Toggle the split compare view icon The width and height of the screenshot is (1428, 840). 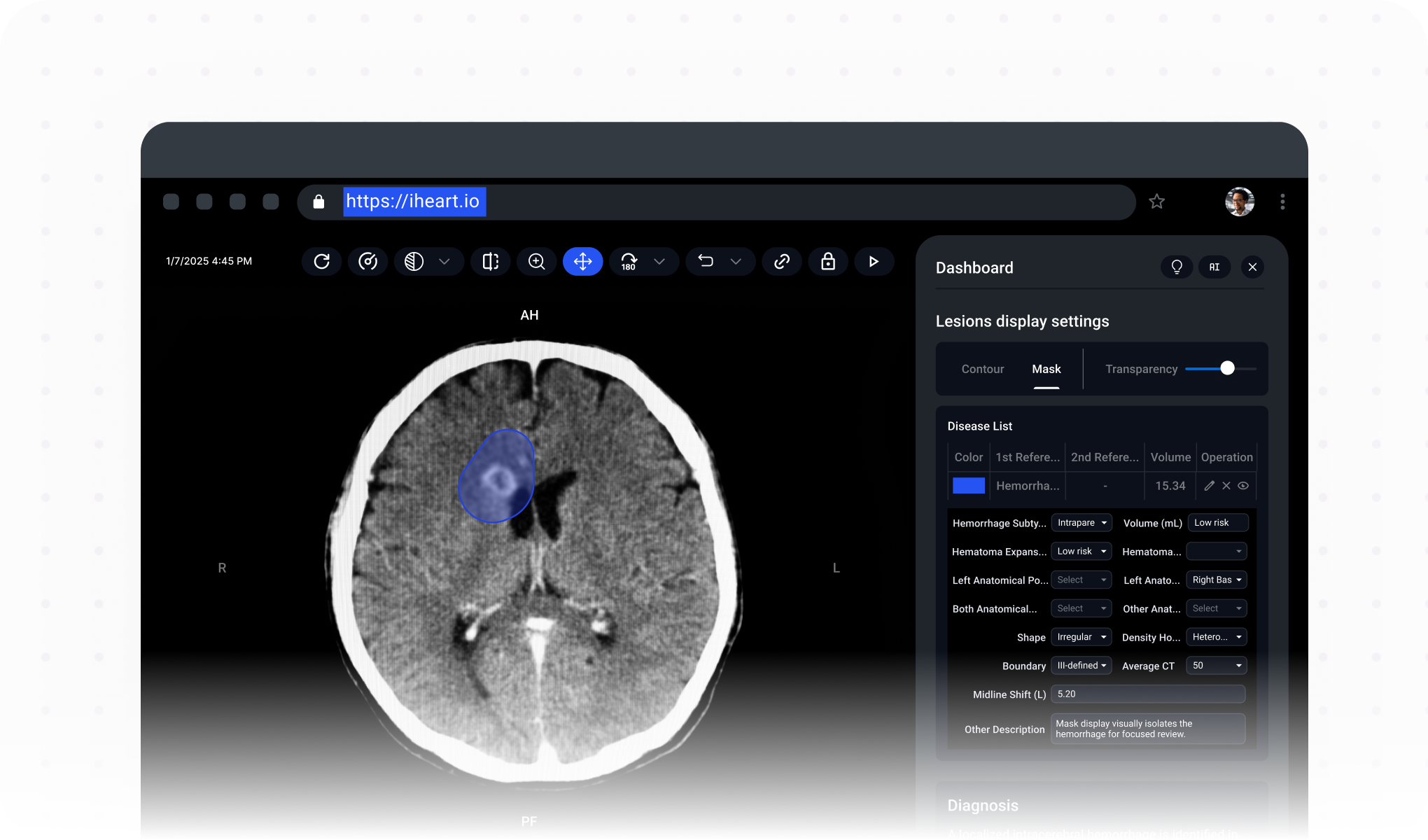pos(491,262)
